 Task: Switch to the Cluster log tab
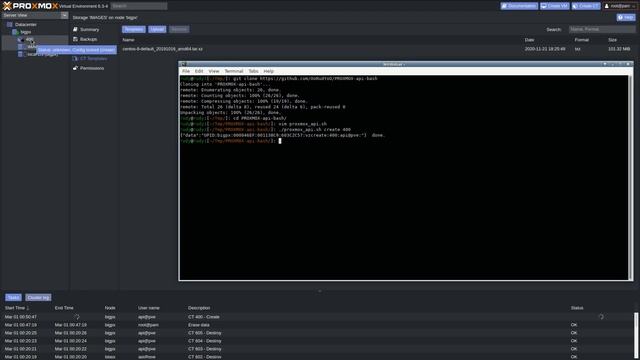(38, 298)
